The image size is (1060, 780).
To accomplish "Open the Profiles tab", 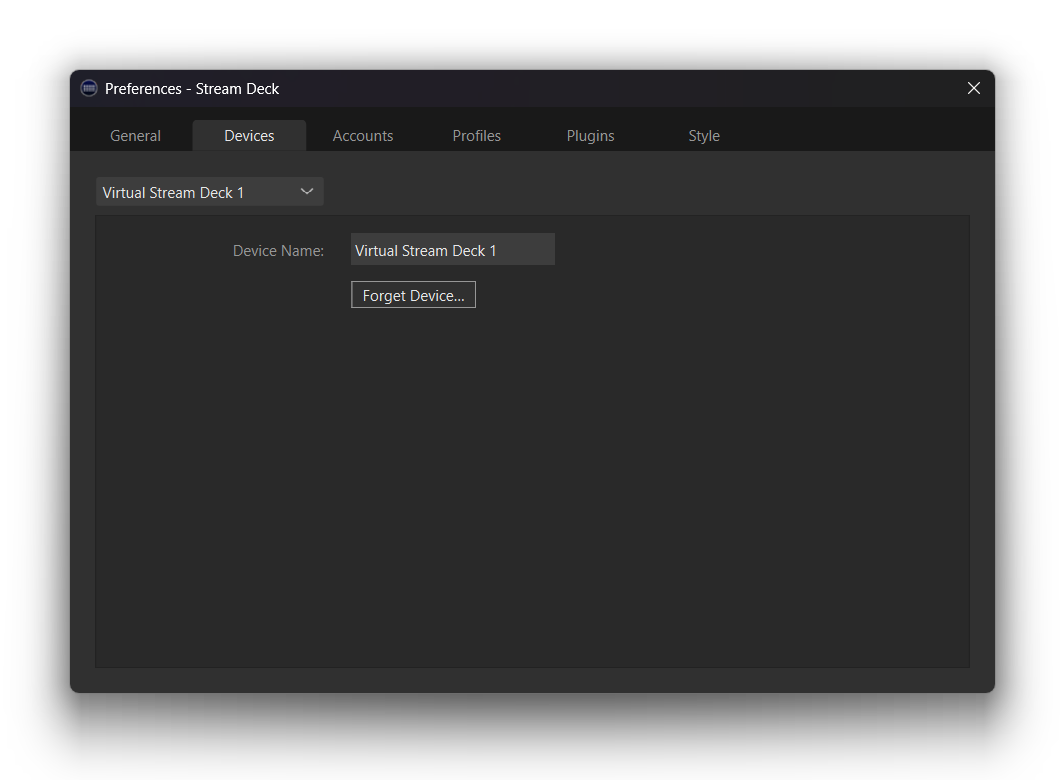I will click(477, 136).
